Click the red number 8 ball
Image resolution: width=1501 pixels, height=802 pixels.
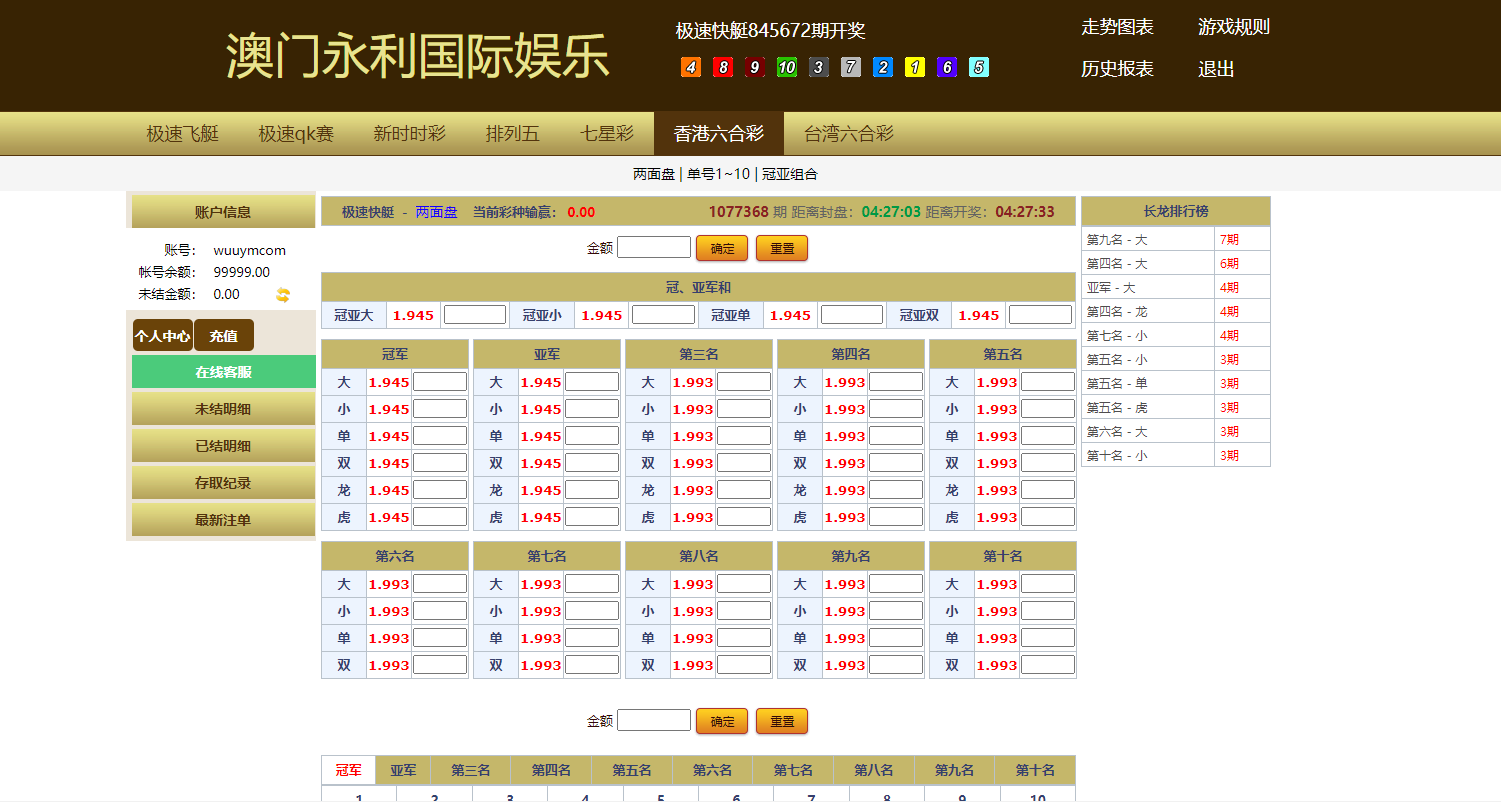point(721,67)
